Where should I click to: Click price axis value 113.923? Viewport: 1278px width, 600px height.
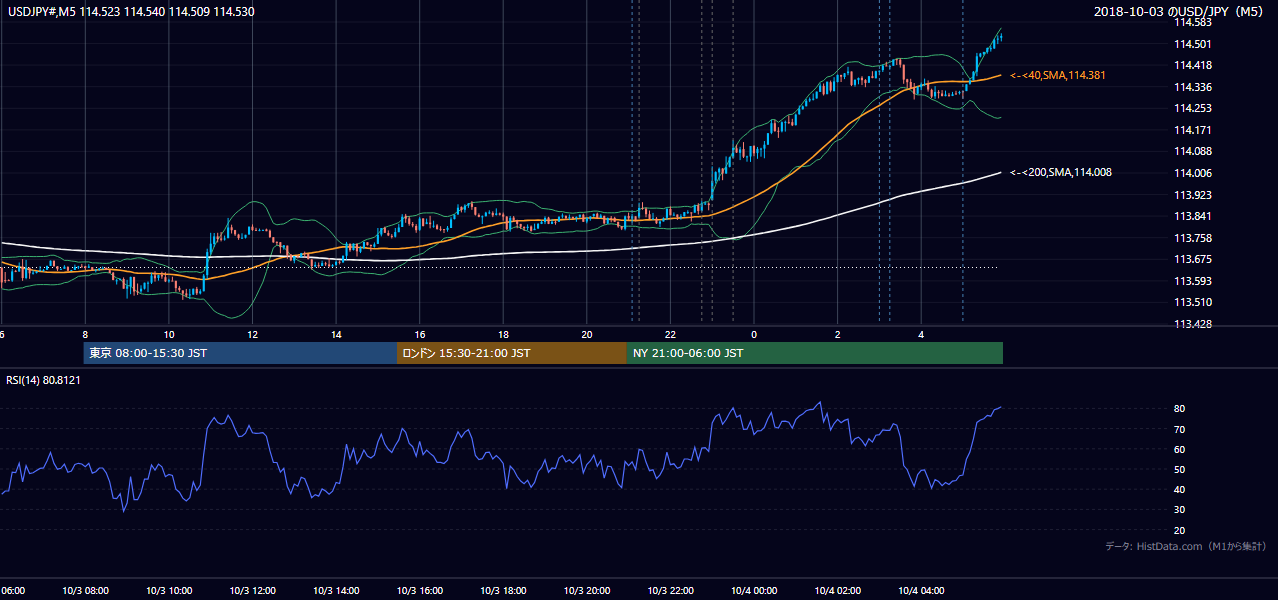(1193, 195)
